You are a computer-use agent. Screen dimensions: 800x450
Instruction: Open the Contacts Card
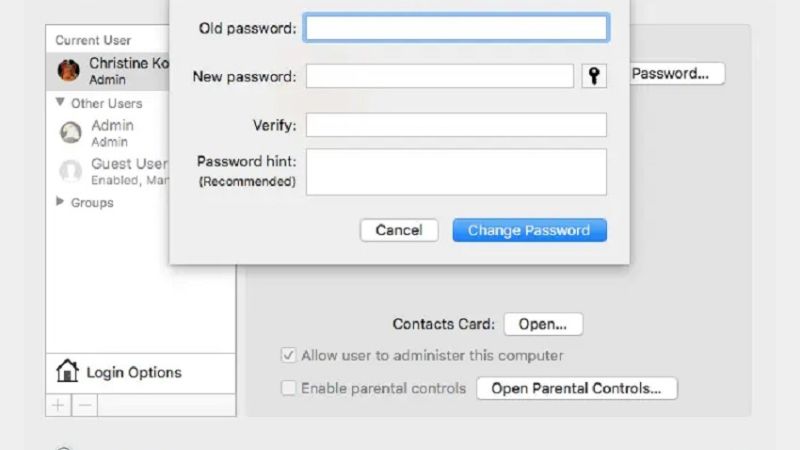543,324
